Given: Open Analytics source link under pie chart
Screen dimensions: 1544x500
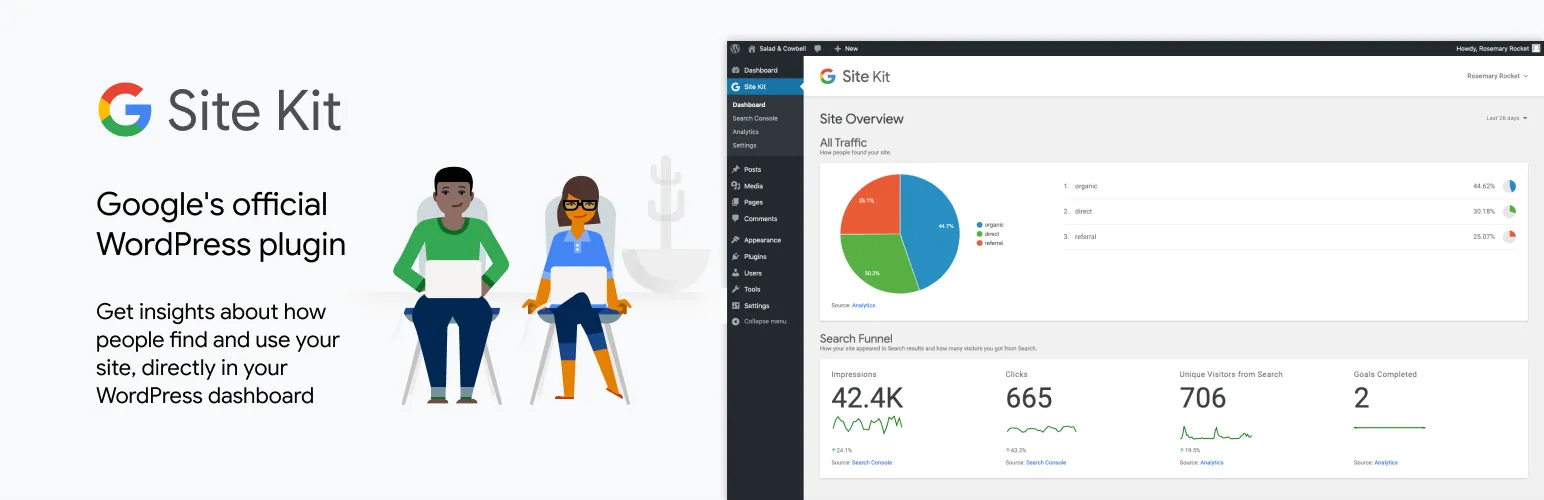Looking at the screenshot, I should [x=863, y=305].
